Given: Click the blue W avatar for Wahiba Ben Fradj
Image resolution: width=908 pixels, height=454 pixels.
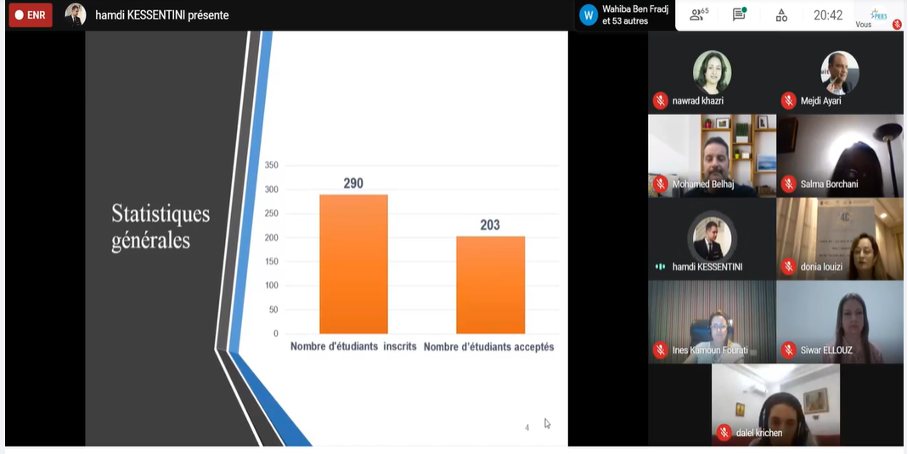Looking at the screenshot, I should (x=588, y=15).
